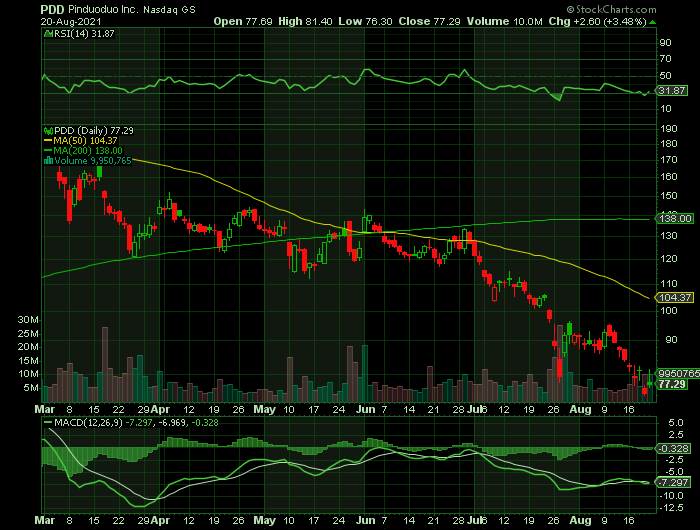
Task: Click the 31.87 RSI tag on the right axis
Action: click(671, 91)
